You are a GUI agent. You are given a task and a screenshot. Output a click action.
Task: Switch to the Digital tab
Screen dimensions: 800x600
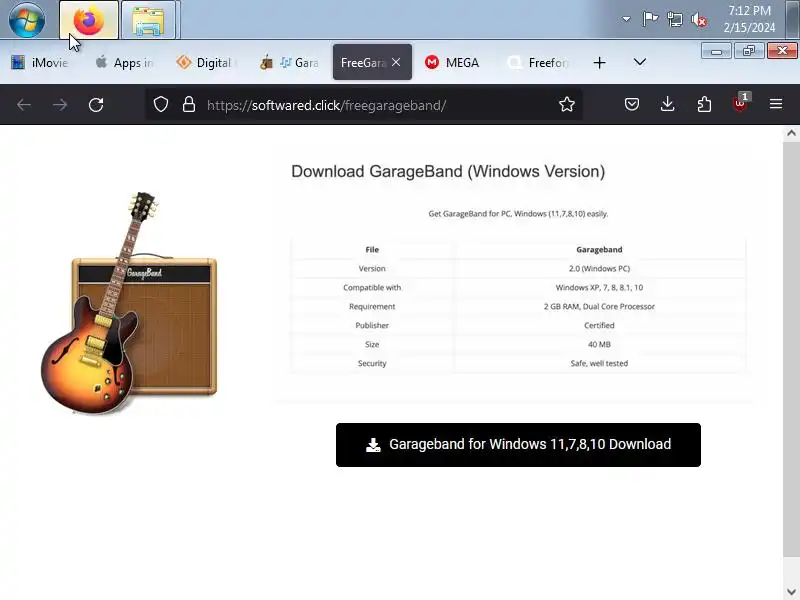pos(207,62)
